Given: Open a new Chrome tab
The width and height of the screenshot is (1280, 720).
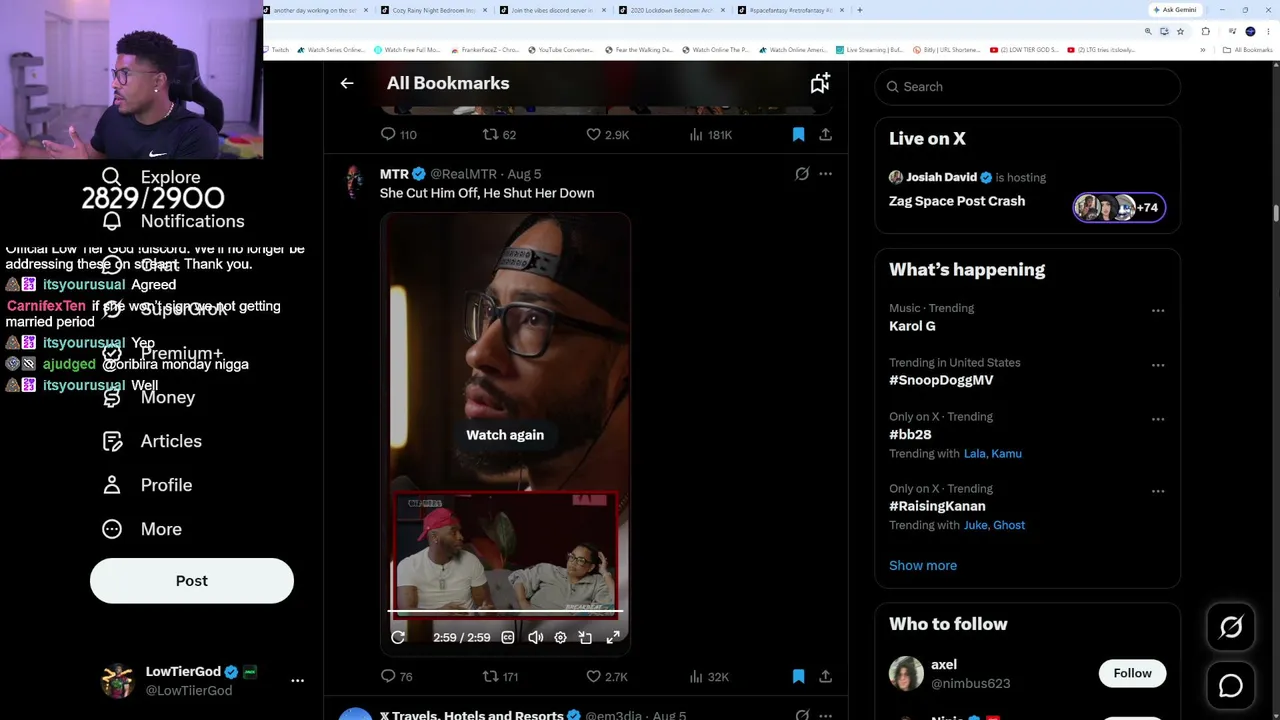Looking at the screenshot, I should pos(860,10).
